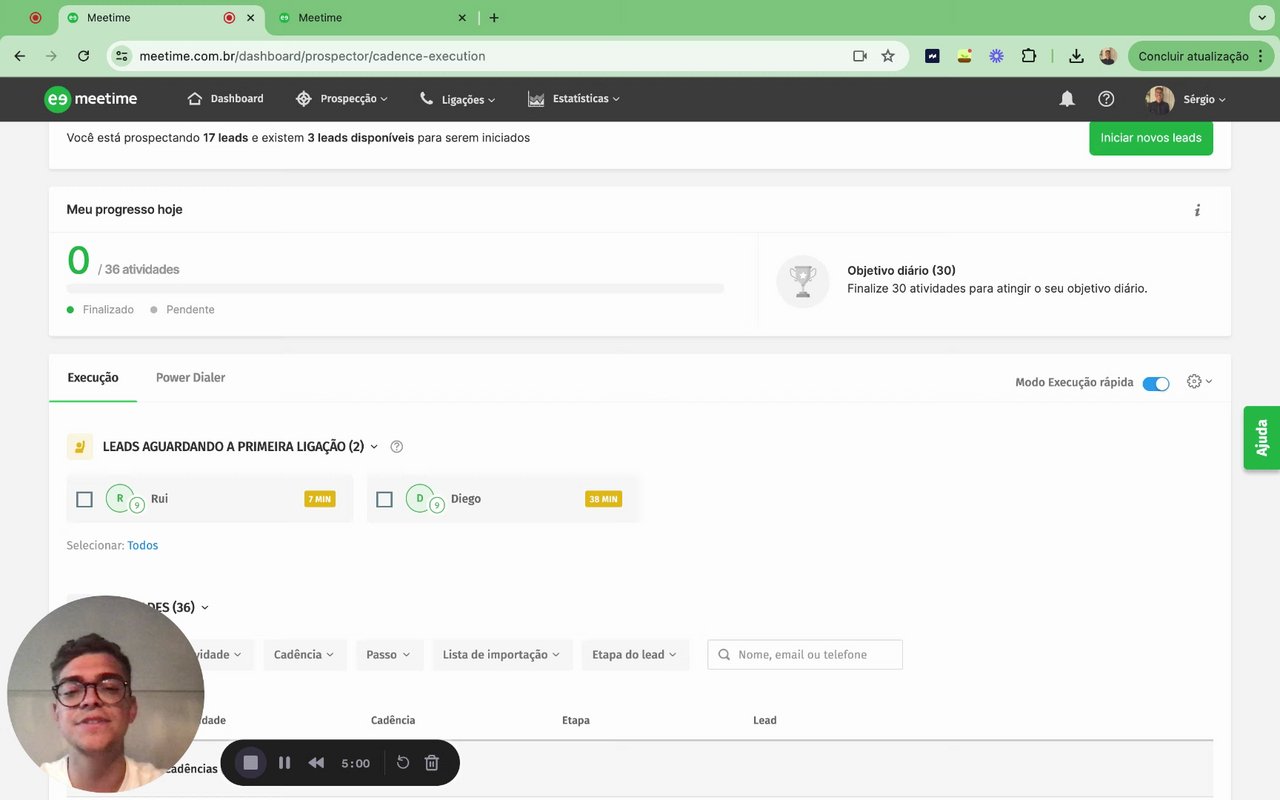Screen dimensions: 1280x800
Task: Click Concluir atualização button
Action: coord(1199,56)
